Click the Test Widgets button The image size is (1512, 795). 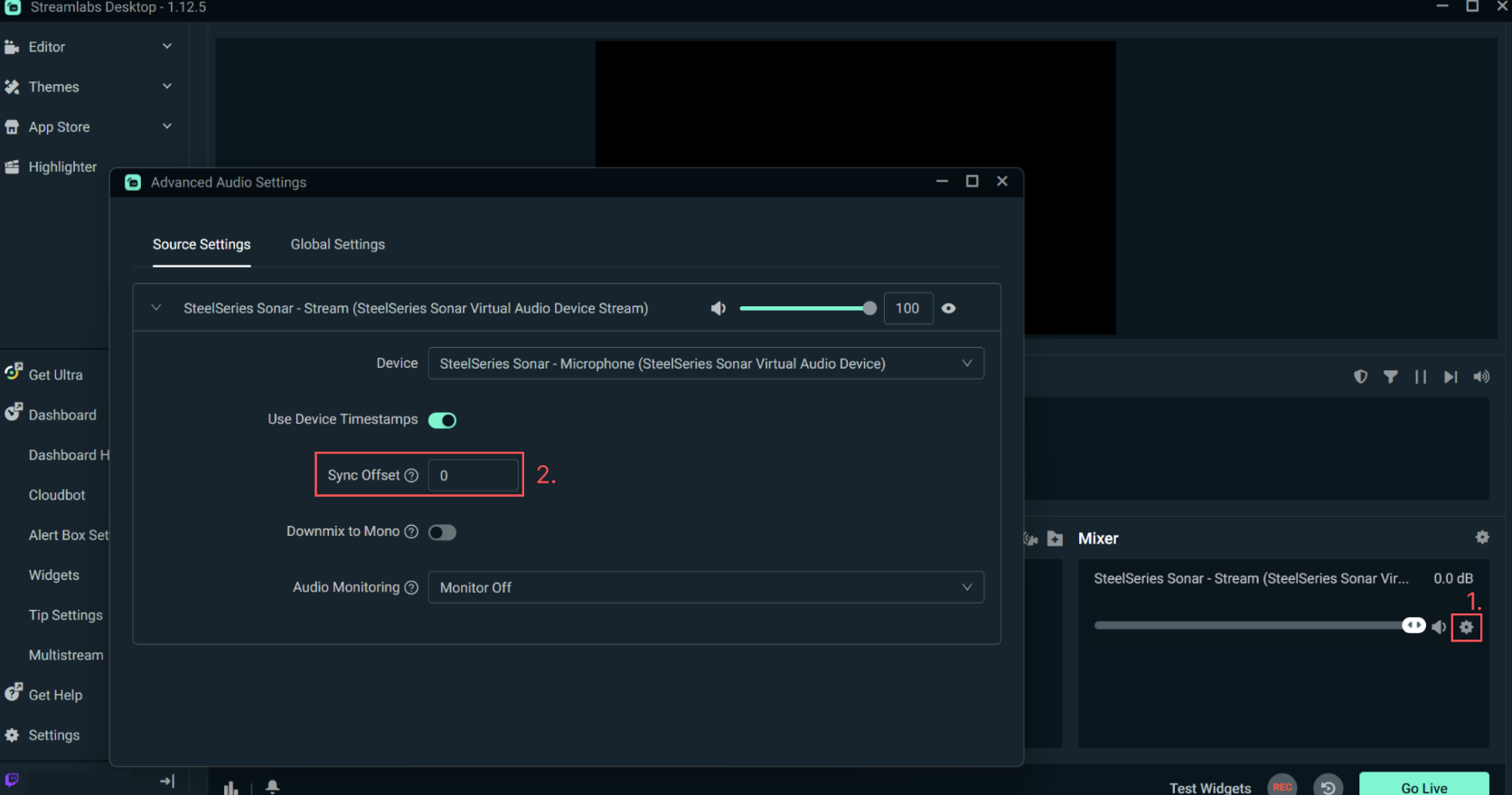click(1210, 789)
